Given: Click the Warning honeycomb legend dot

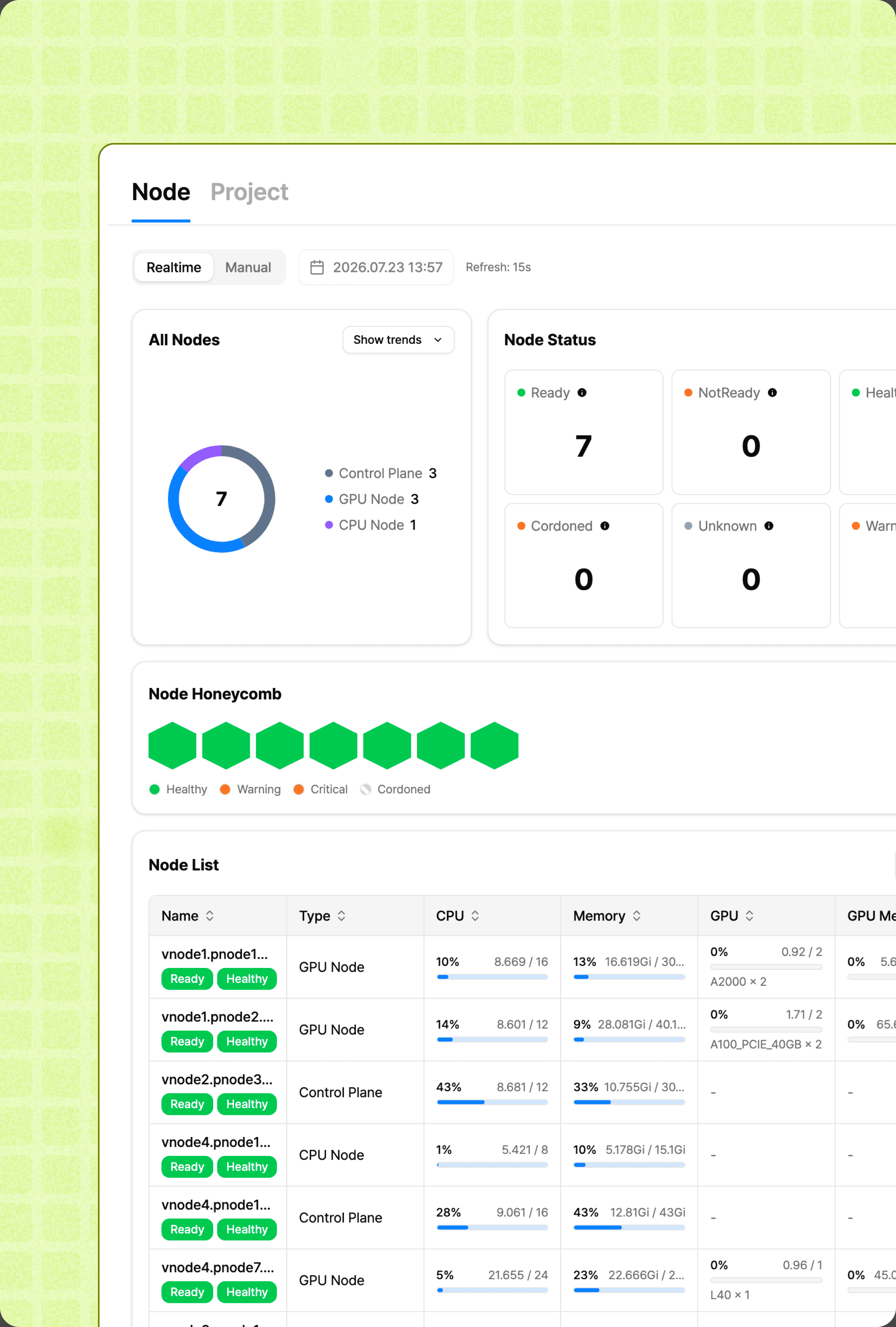Looking at the screenshot, I should (225, 789).
